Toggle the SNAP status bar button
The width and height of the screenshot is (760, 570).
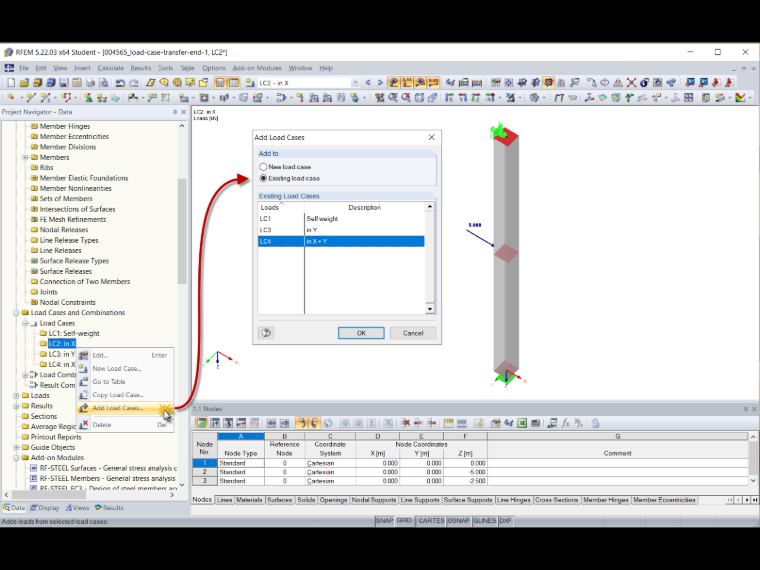[x=384, y=521]
